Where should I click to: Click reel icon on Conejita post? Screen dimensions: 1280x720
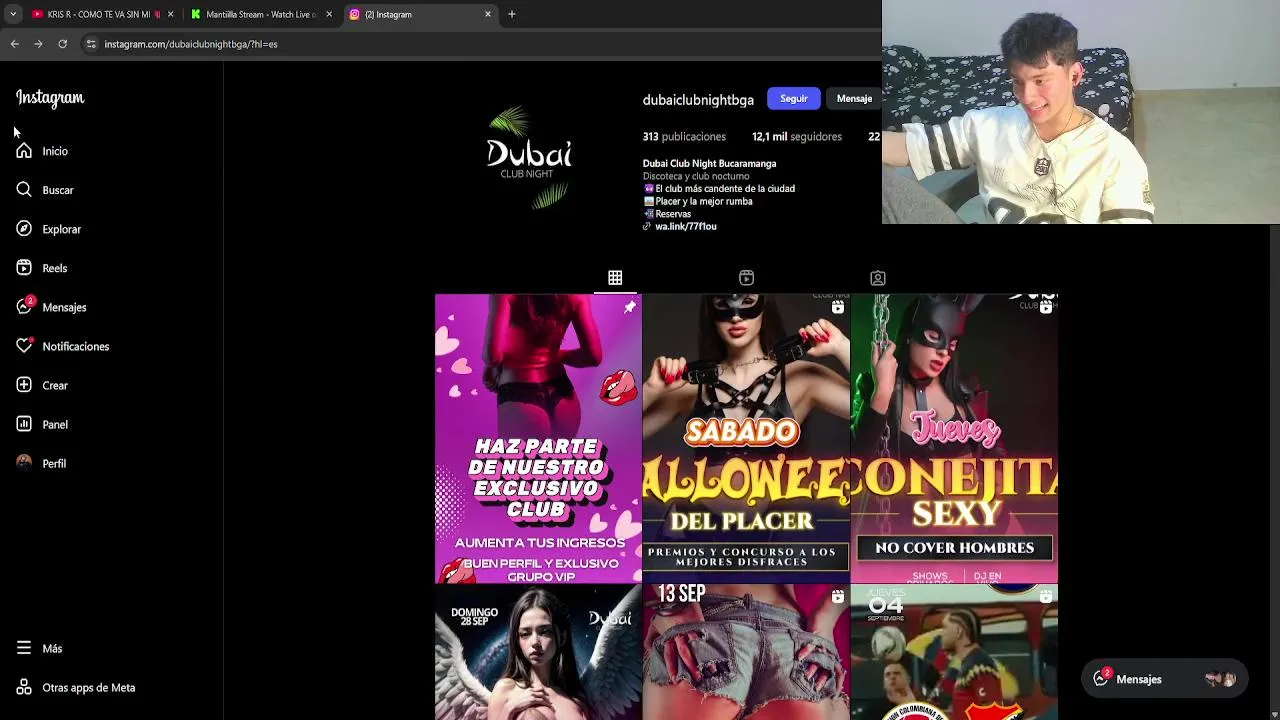pos(1045,308)
